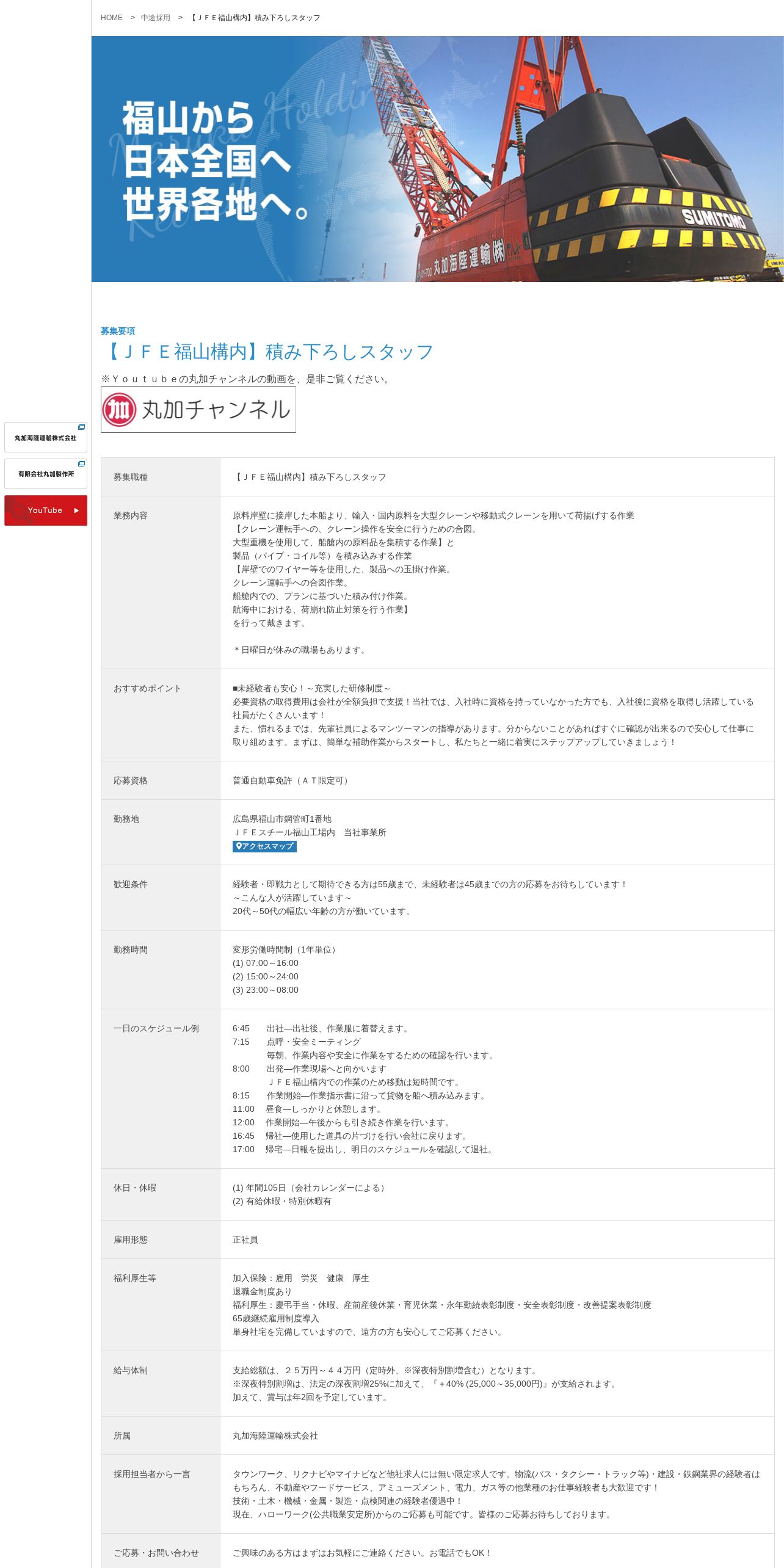Click the 丸加海陸運輸株式会社 value in the 所属 row
This screenshot has width=784, height=1568.
pyautogui.click(x=275, y=1436)
